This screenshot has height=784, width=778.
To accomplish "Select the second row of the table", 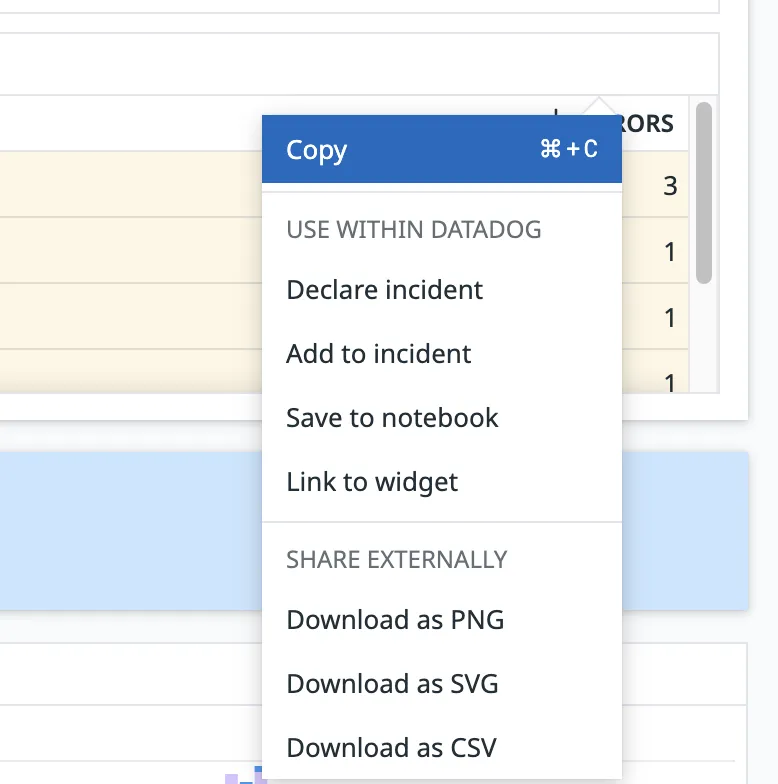I will (130, 251).
